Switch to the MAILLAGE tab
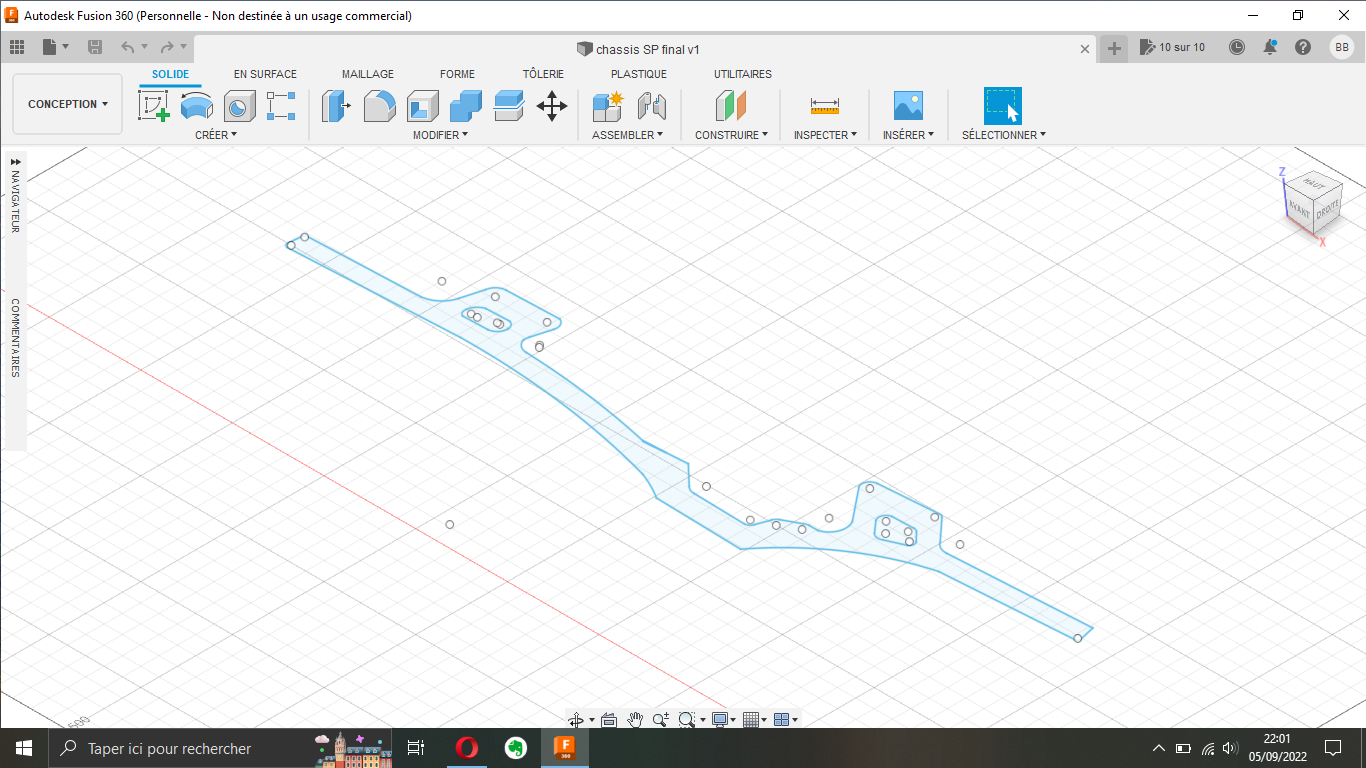This screenshot has width=1366, height=768. (x=368, y=74)
